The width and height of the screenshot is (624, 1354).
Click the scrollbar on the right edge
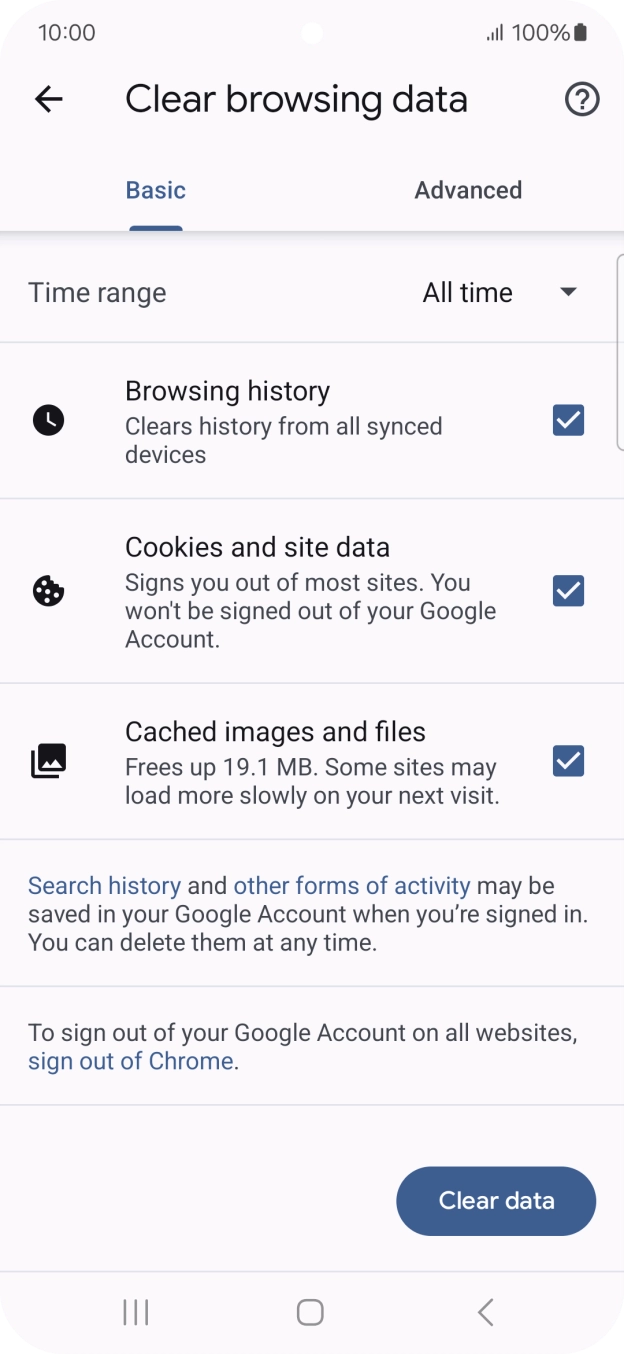[x=619, y=350]
